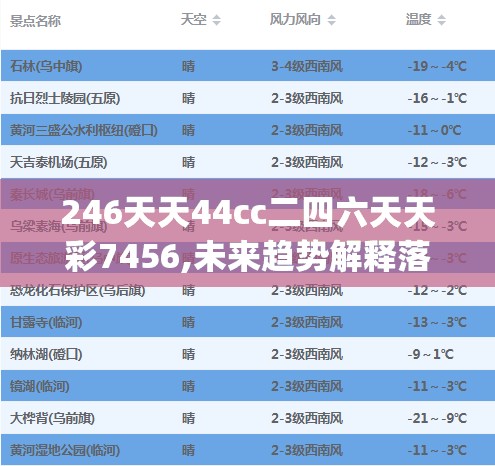Click wind 2-3级西南风 for 天吉泰机场
495x466 pixels.
point(307,162)
